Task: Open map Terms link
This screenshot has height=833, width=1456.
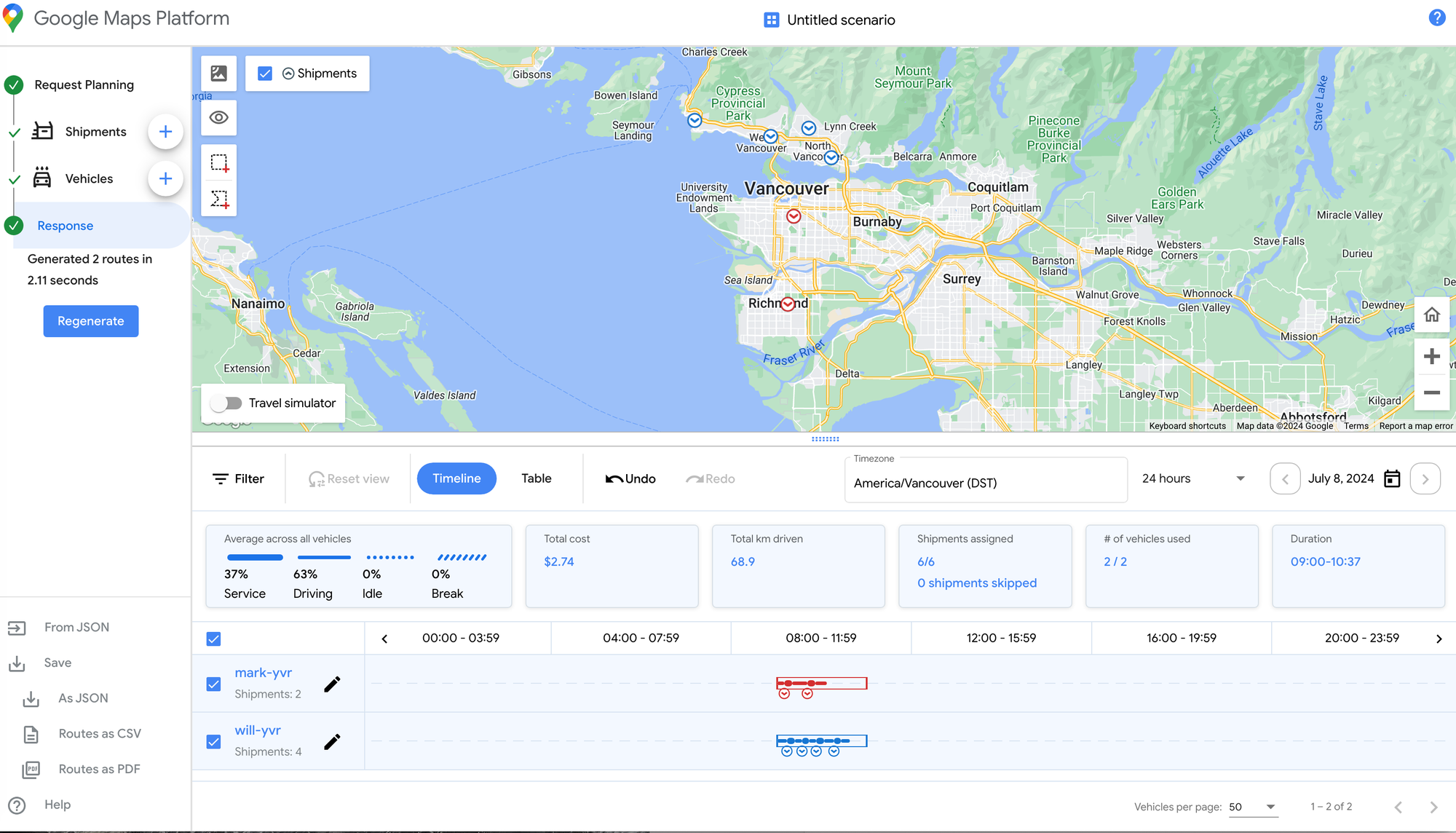Action: [x=1356, y=426]
